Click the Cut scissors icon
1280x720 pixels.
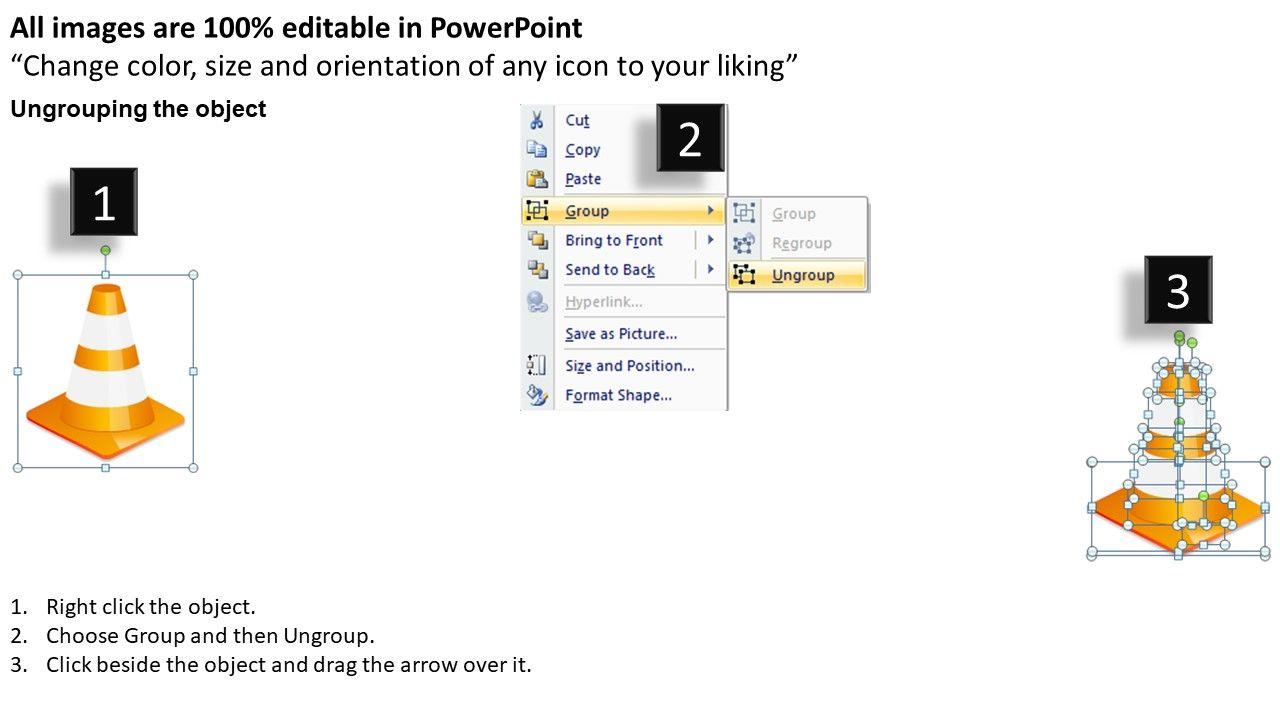point(537,120)
